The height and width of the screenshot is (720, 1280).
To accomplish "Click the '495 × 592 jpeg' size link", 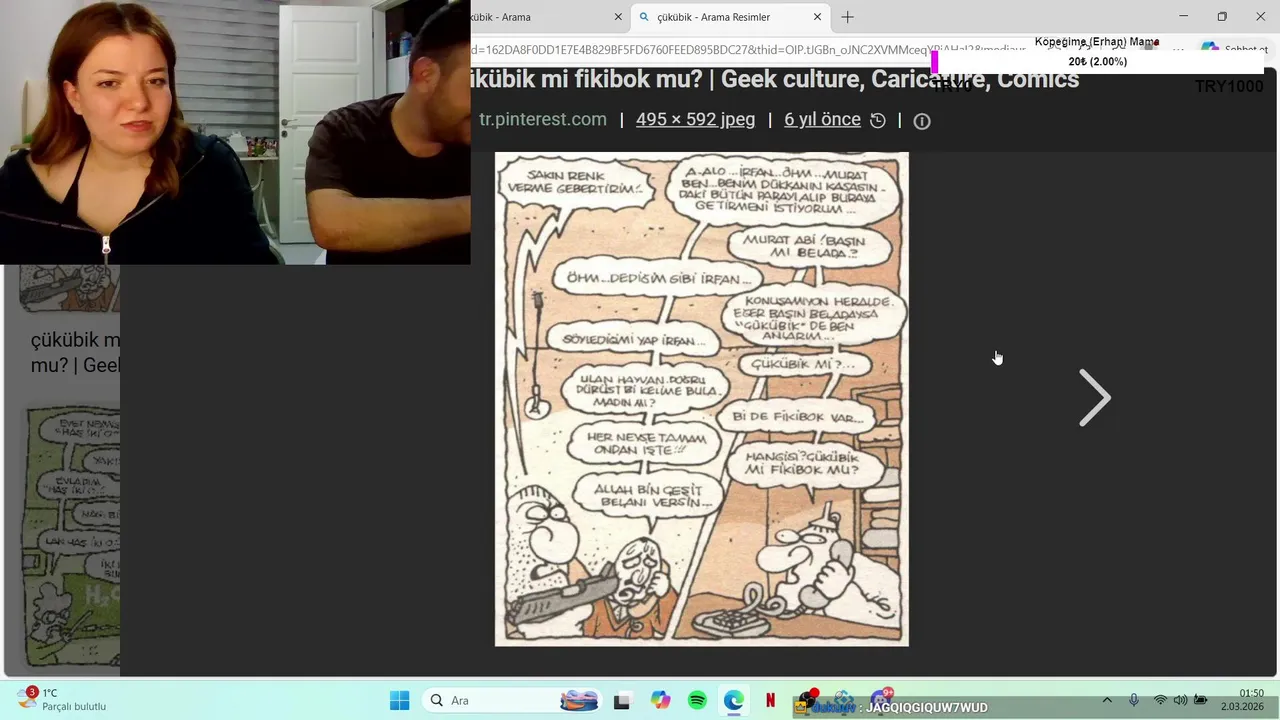I will coord(695,119).
